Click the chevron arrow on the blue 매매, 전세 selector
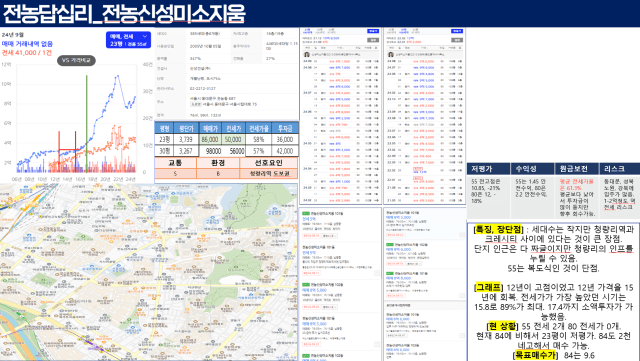Image resolution: width=640 pixels, height=361 pixels. [144, 36]
